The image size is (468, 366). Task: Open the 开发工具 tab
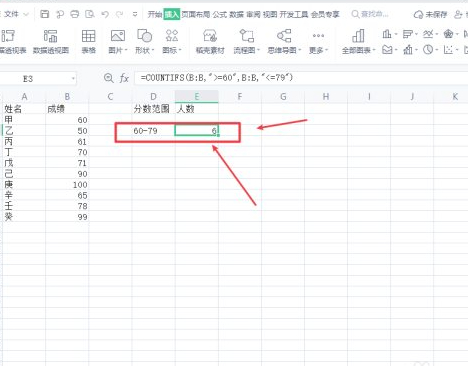[294, 14]
